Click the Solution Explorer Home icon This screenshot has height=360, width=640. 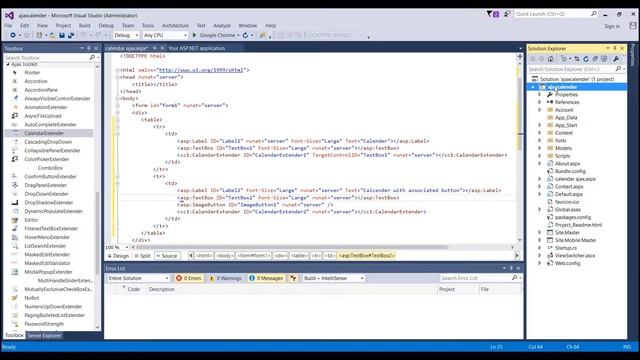(551, 59)
